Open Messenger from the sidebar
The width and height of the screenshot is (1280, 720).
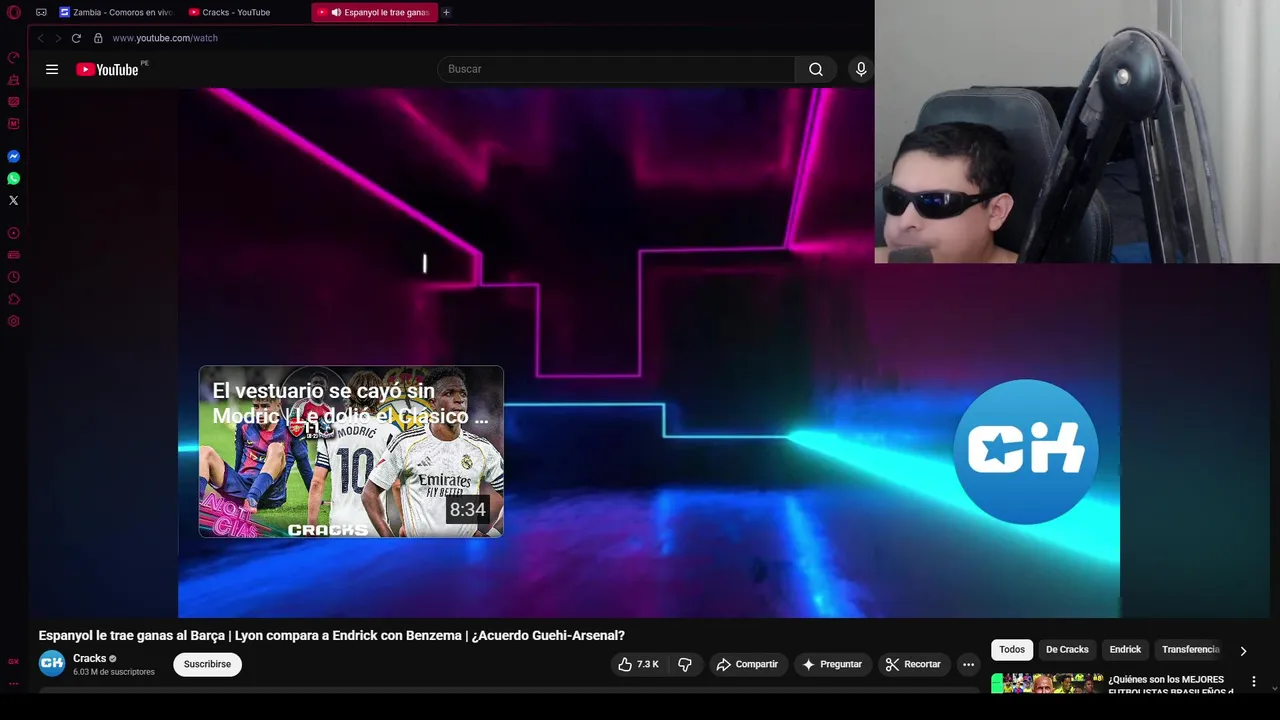point(14,157)
